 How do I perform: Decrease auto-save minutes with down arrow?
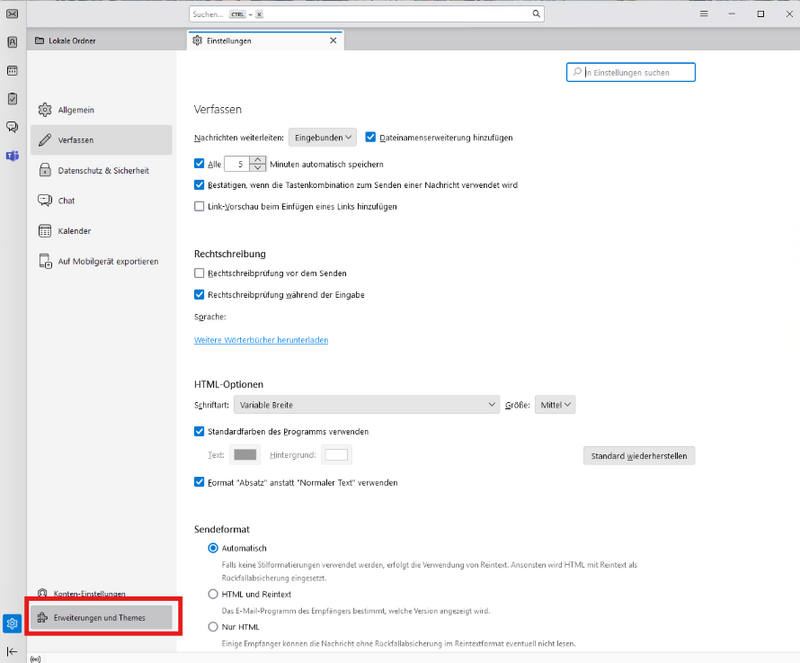click(x=258, y=168)
